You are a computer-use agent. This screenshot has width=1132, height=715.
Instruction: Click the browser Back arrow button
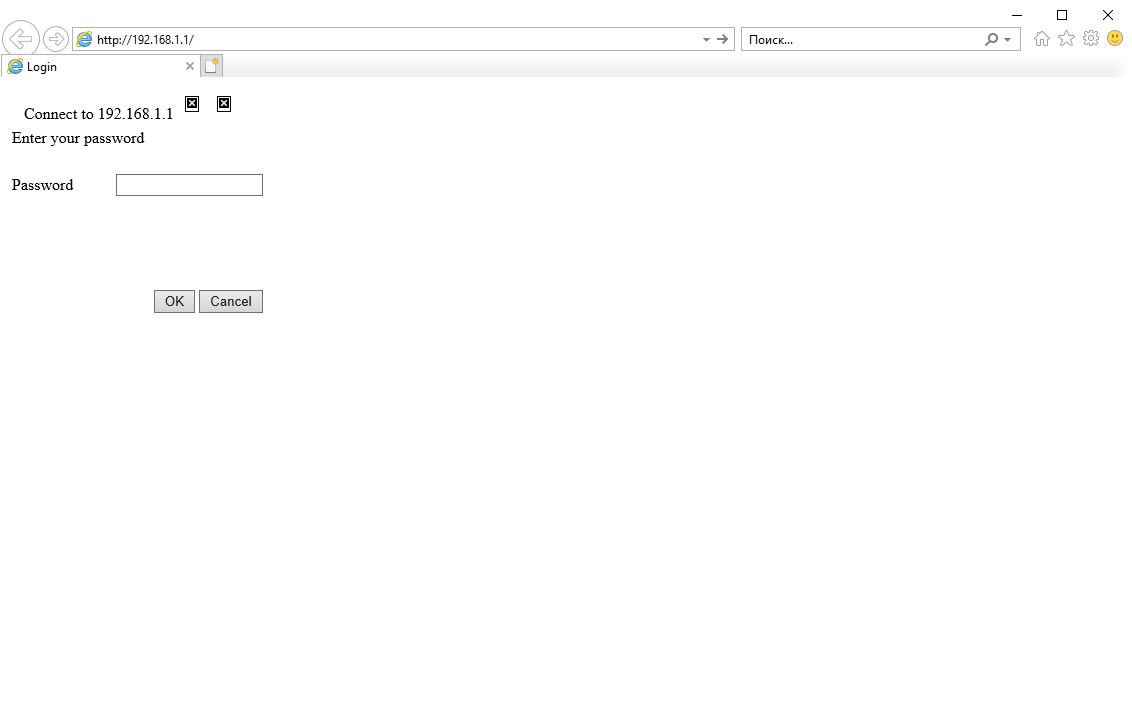coord(20,39)
